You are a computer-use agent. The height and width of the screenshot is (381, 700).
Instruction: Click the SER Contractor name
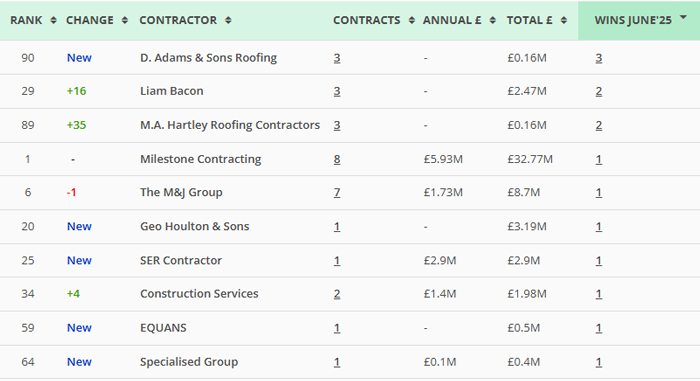coord(181,260)
